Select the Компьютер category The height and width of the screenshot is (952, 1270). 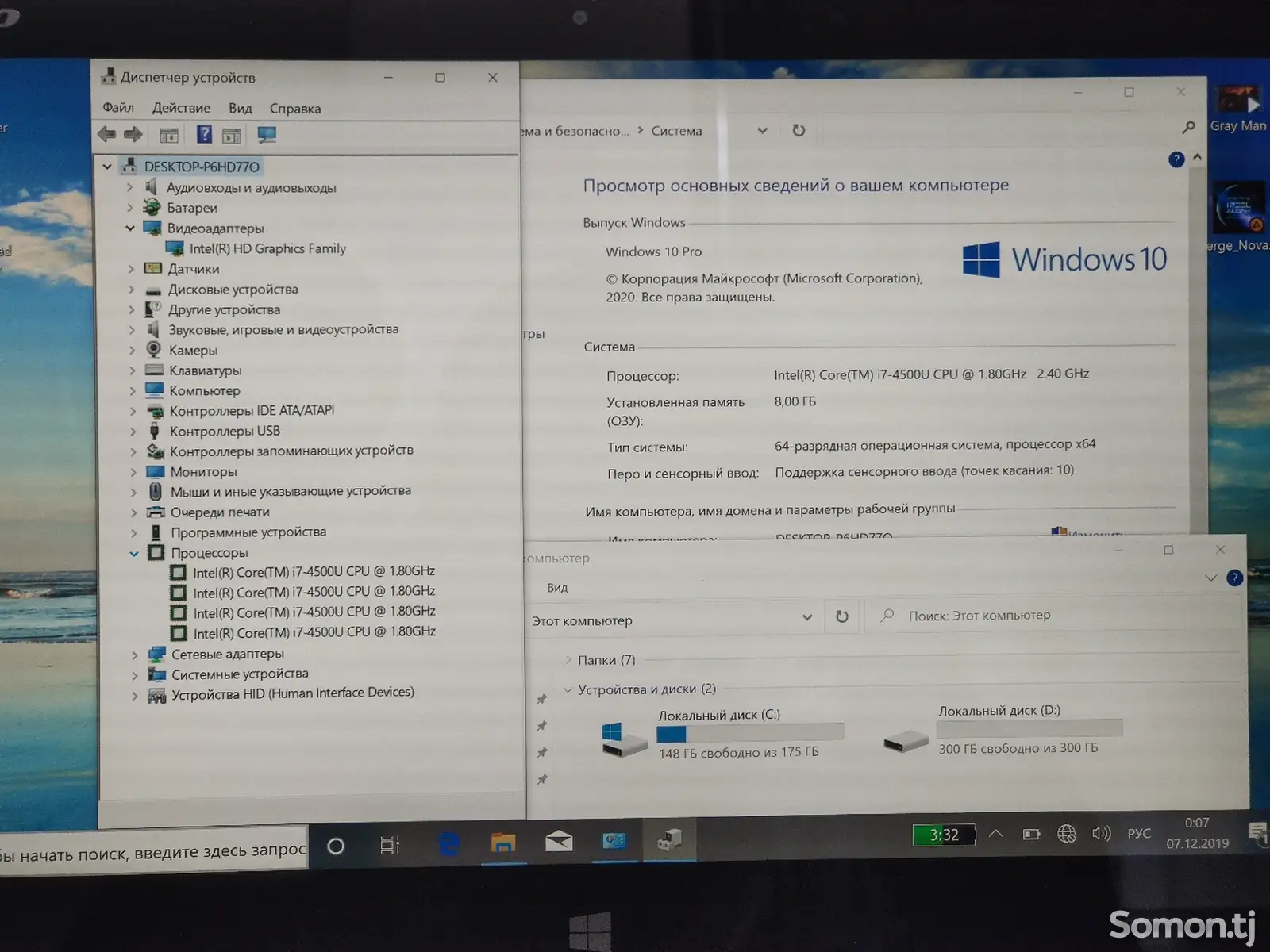click(205, 390)
